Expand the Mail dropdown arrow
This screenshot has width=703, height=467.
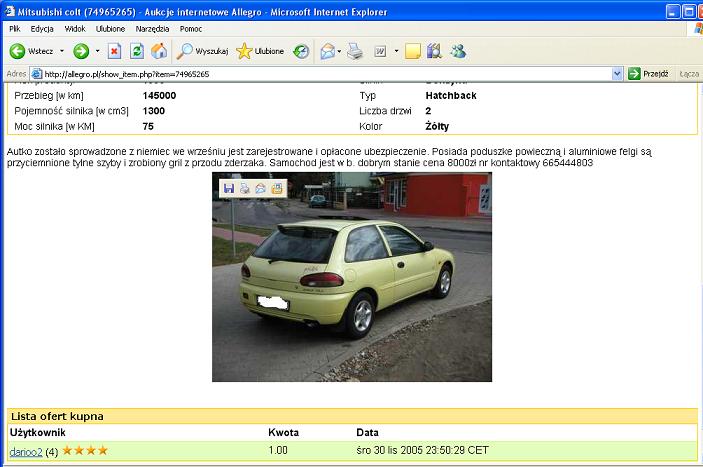339,51
